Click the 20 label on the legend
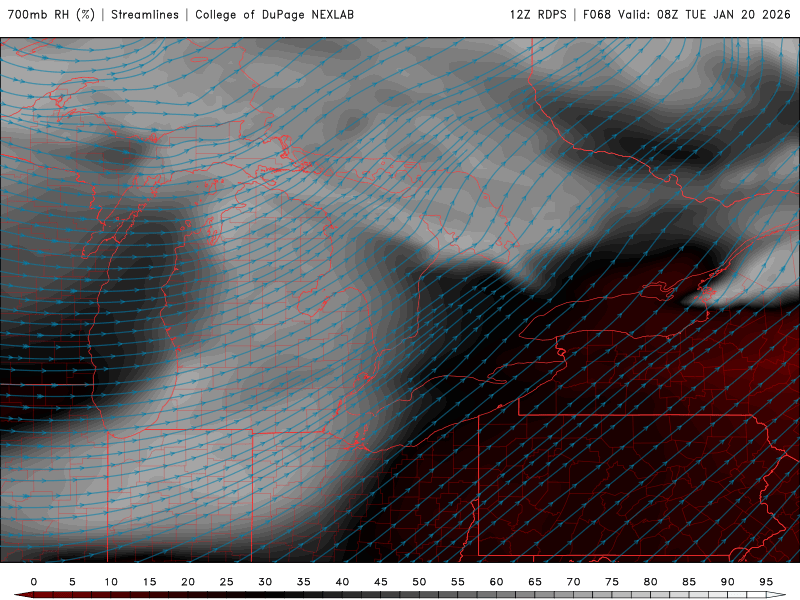This screenshot has height=600, width=800. (188, 582)
